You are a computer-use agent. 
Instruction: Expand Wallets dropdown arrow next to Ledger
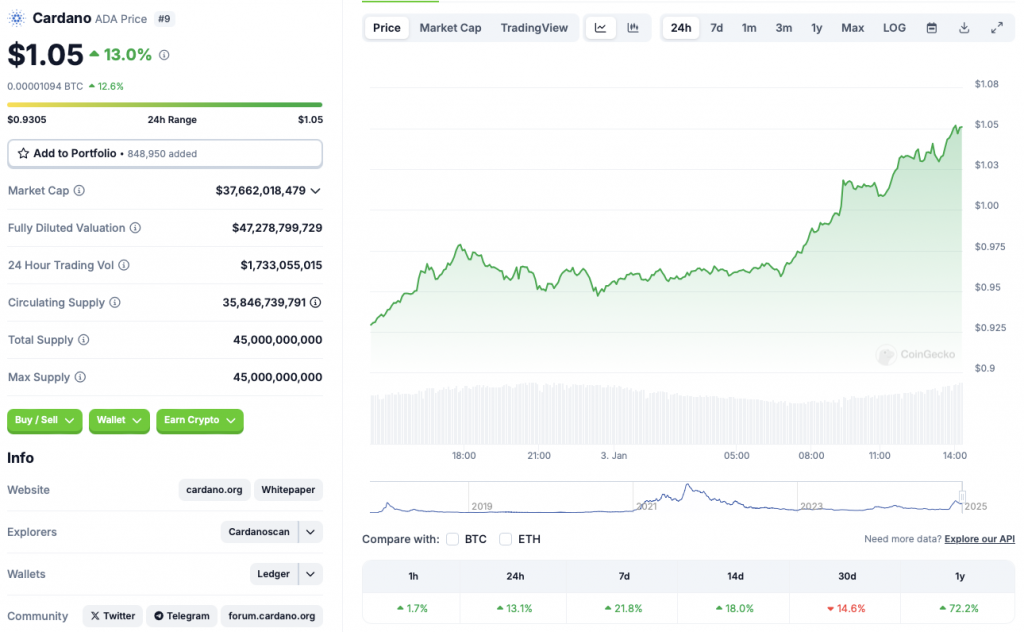point(311,574)
